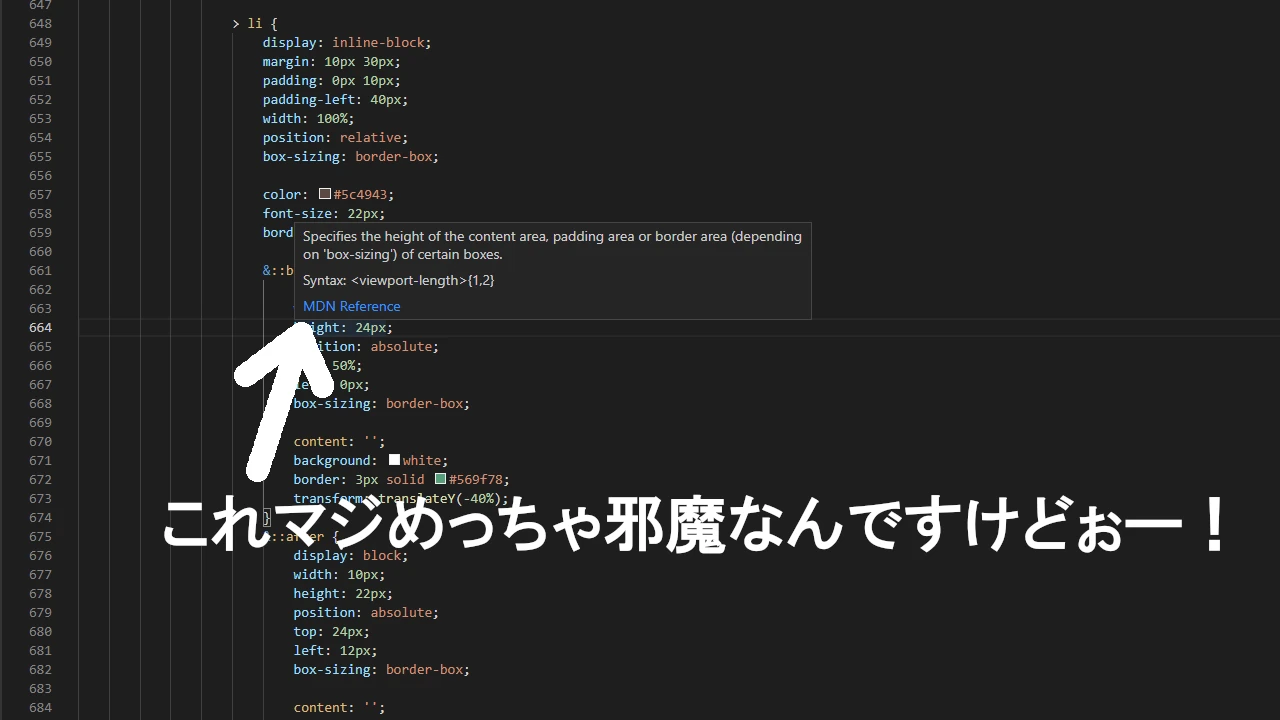Click line number 660 in gutter
The image size is (1280, 720).
coord(40,251)
